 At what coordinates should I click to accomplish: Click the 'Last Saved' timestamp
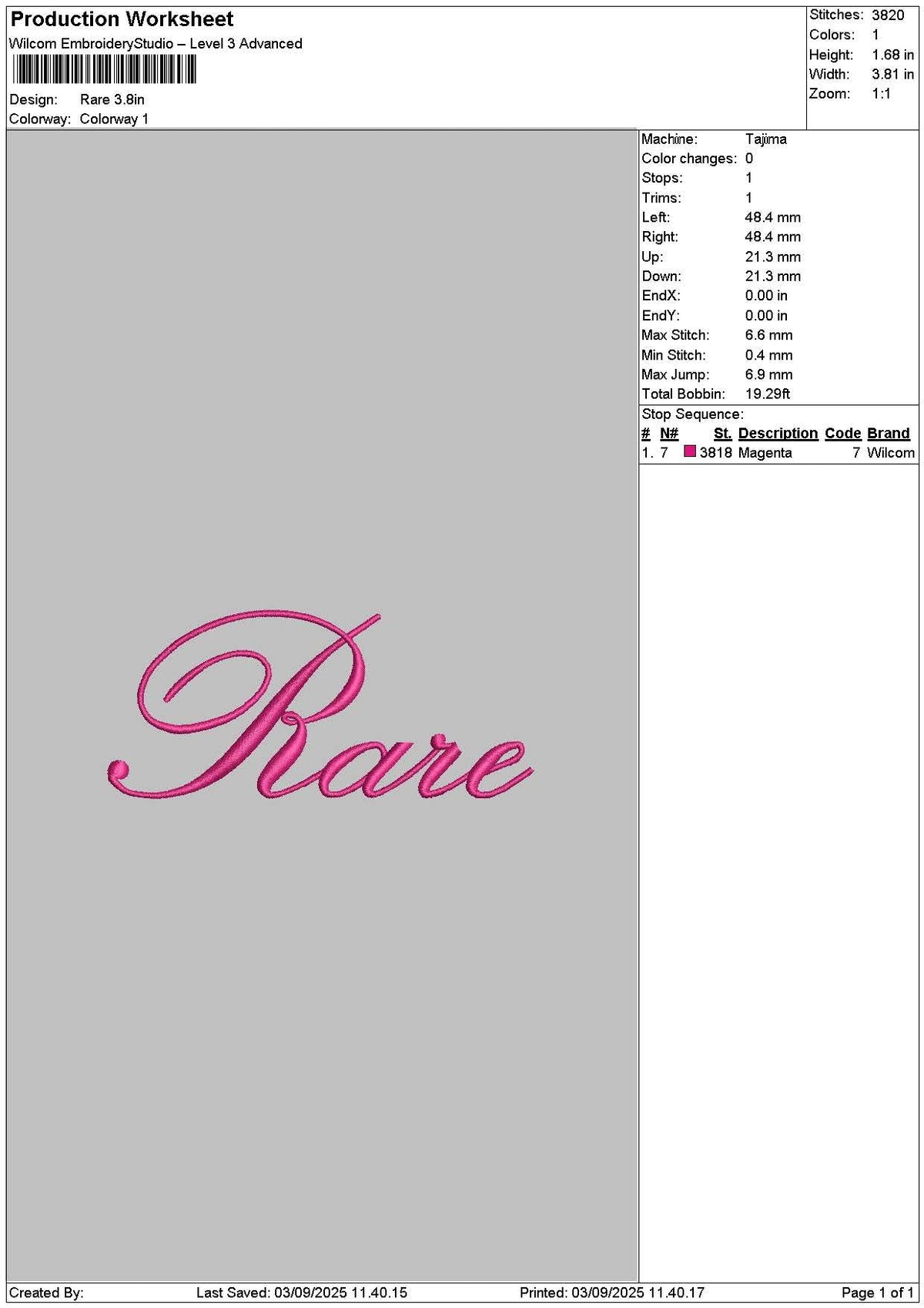(302, 1293)
